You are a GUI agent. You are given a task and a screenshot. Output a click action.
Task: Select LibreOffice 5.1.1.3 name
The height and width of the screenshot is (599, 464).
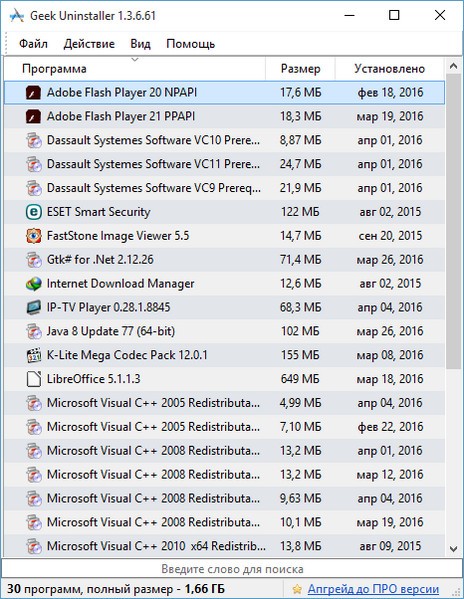click(x=94, y=379)
